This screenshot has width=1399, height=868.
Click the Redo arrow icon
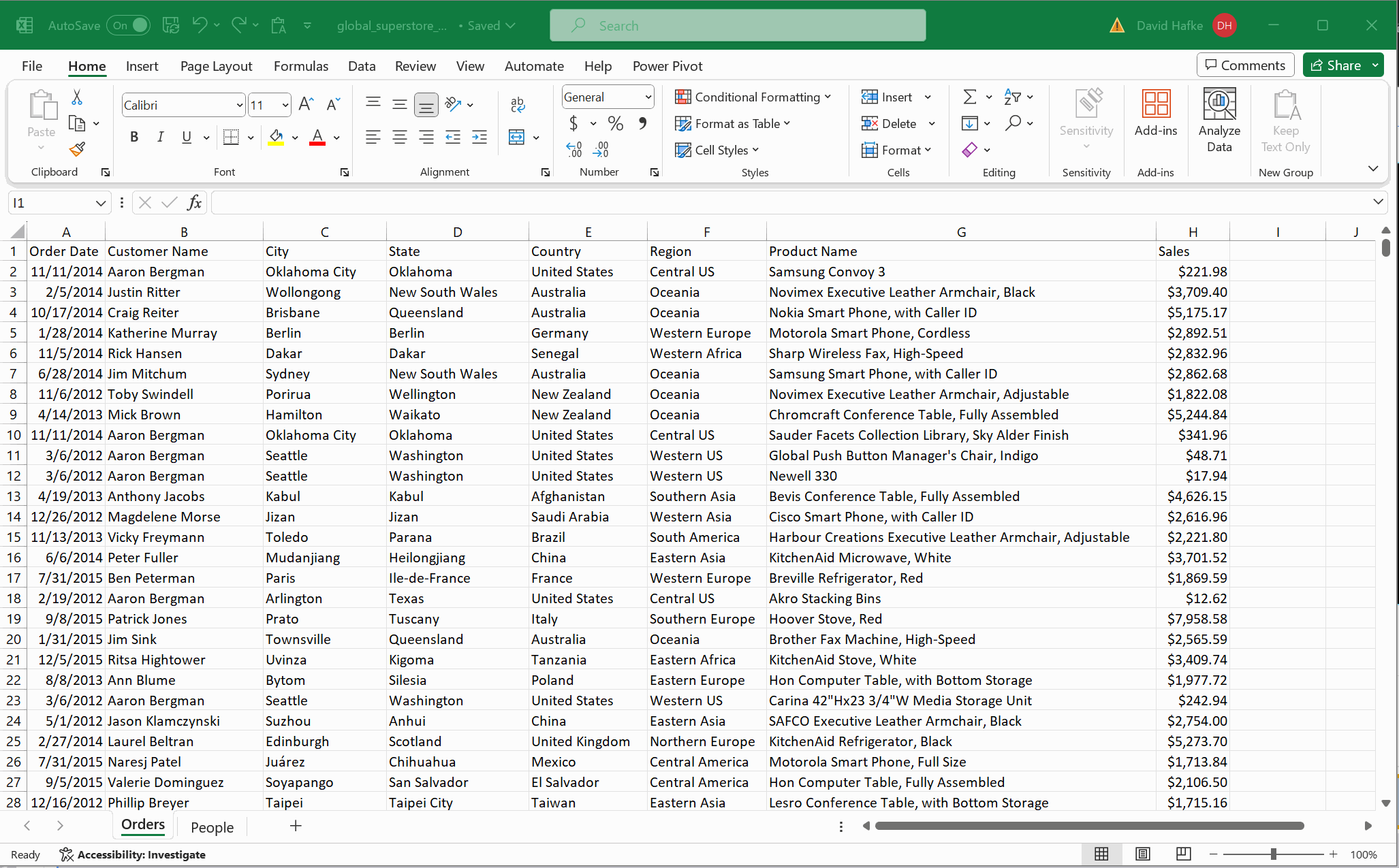tap(239, 25)
